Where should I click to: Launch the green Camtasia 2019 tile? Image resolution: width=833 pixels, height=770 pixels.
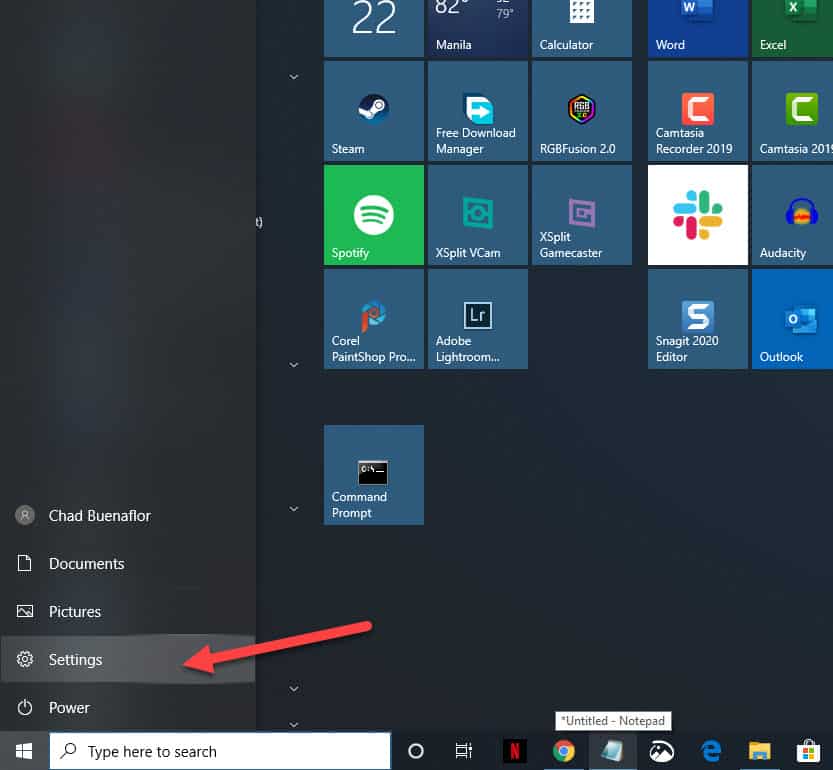[x=793, y=111]
